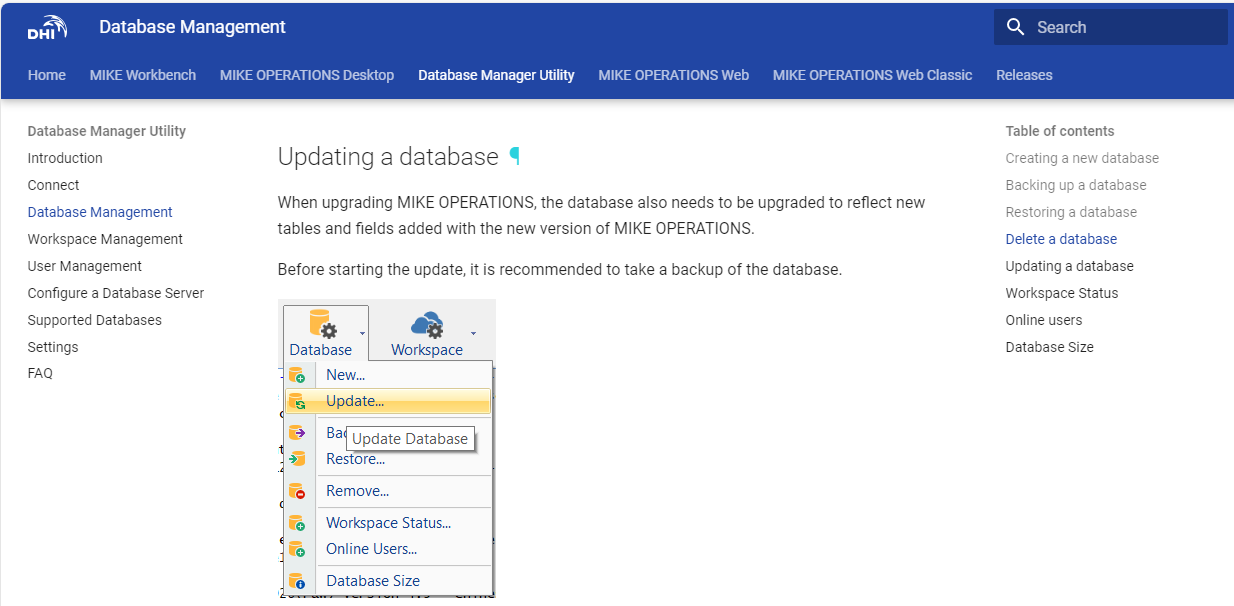This screenshot has width=1234, height=606.
Task: Click the icon beside Restore... entry
Action: point(297,459)
